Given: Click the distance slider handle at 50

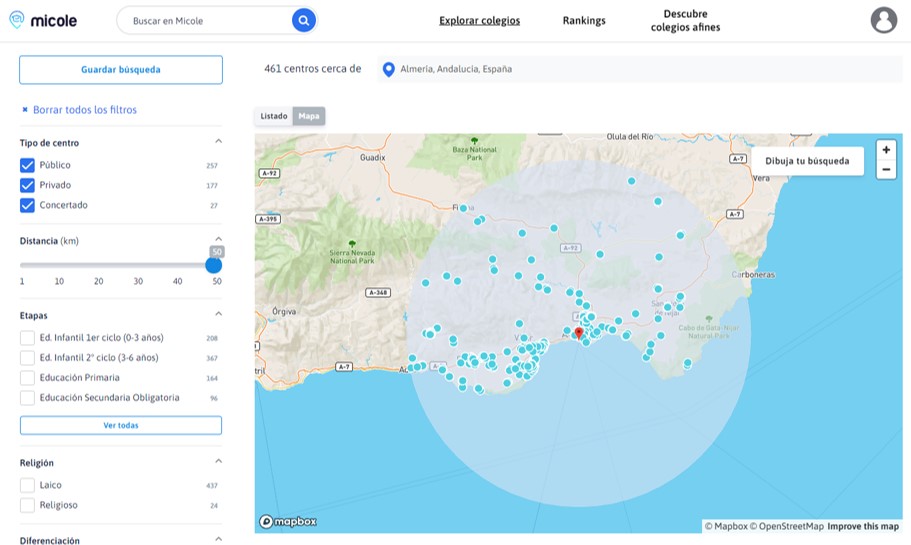Looking at the screenshot, I should point(213,265).
